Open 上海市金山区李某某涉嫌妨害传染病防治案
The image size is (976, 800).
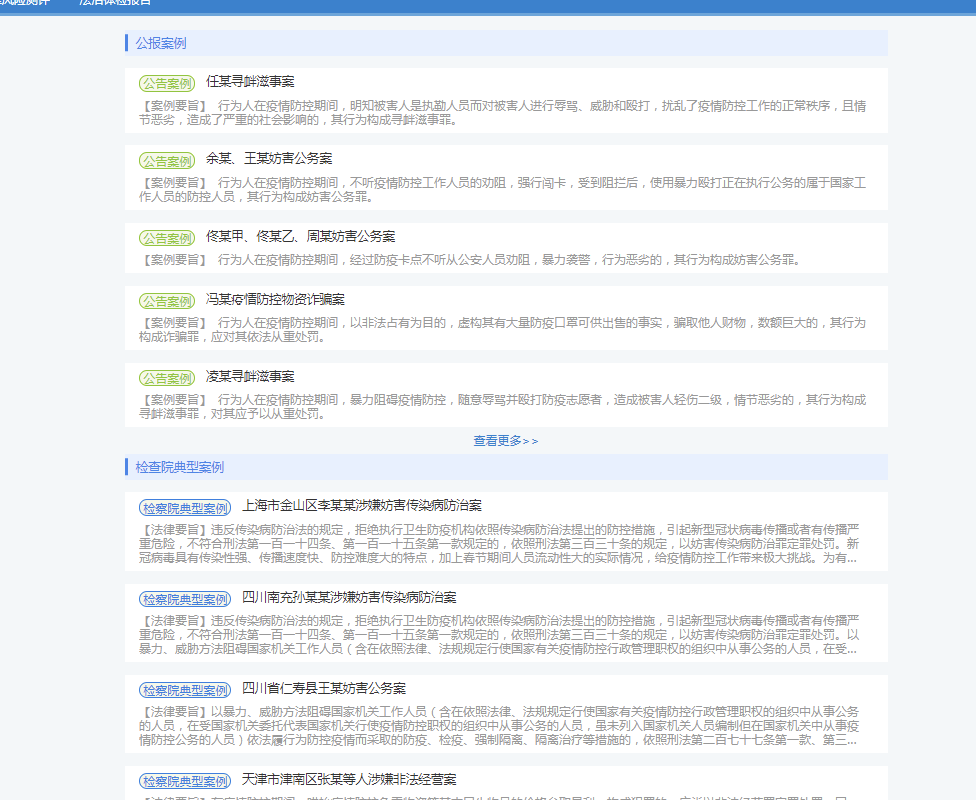coord(362,506)
